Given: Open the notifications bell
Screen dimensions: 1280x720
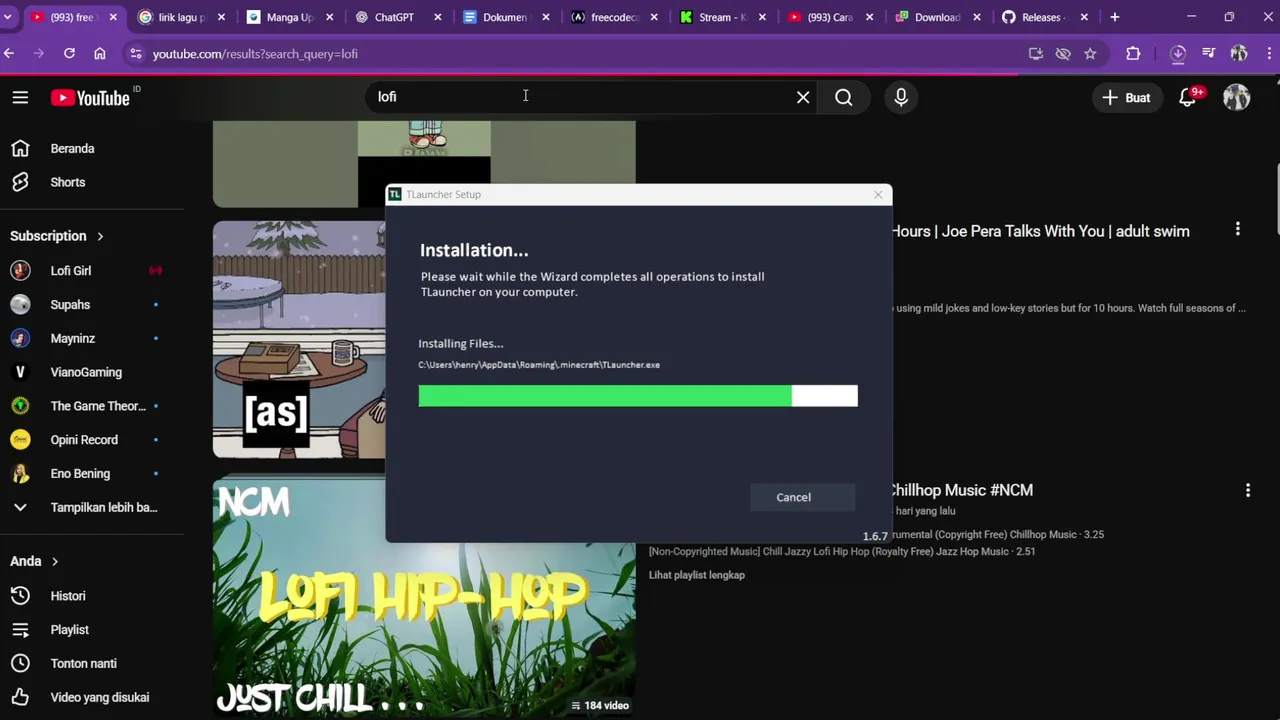Looking at the screenshot, I should pyautogui.click(x=1188, y=97).
